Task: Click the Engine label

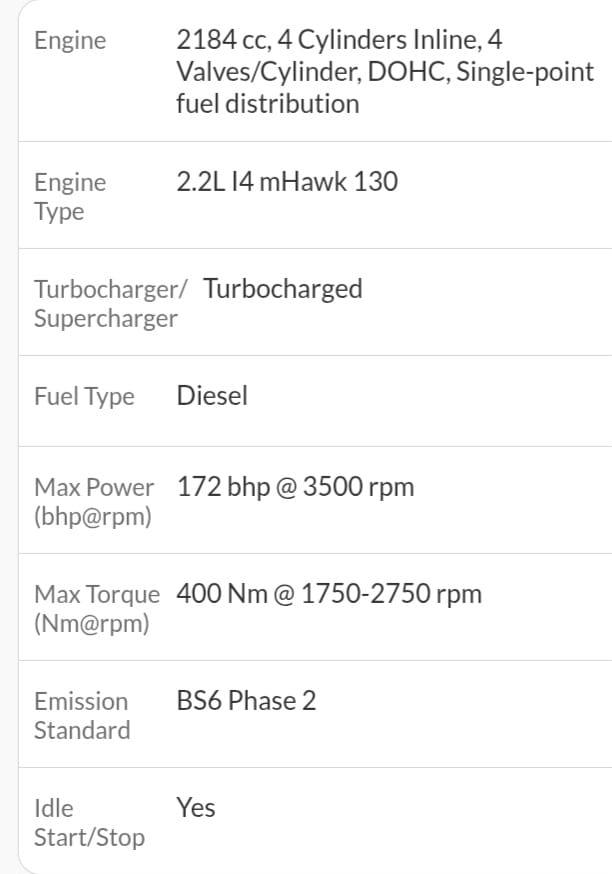Action: [69, 41]
